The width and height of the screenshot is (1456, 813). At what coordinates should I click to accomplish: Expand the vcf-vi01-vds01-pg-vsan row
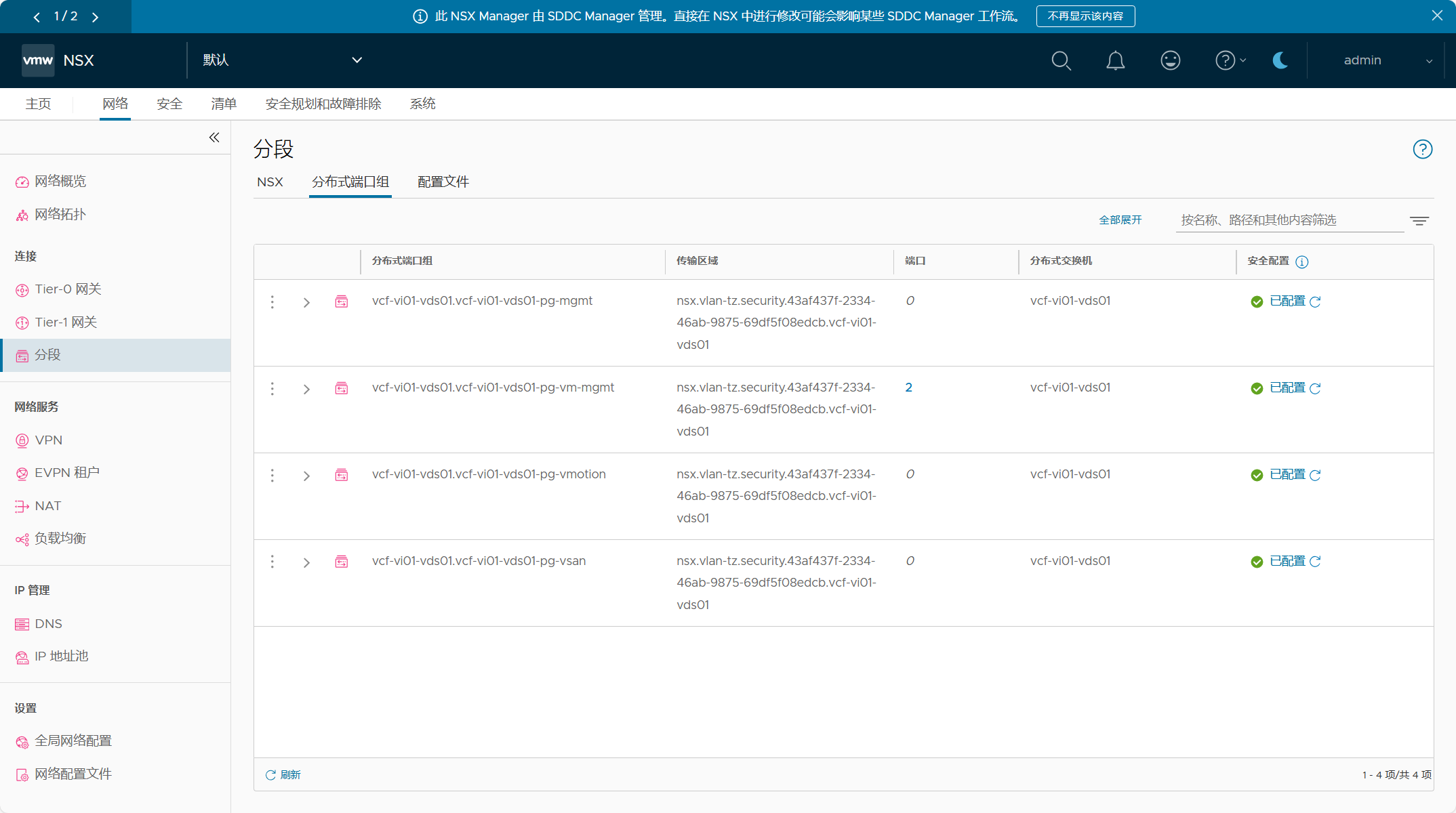click(306, 561)
